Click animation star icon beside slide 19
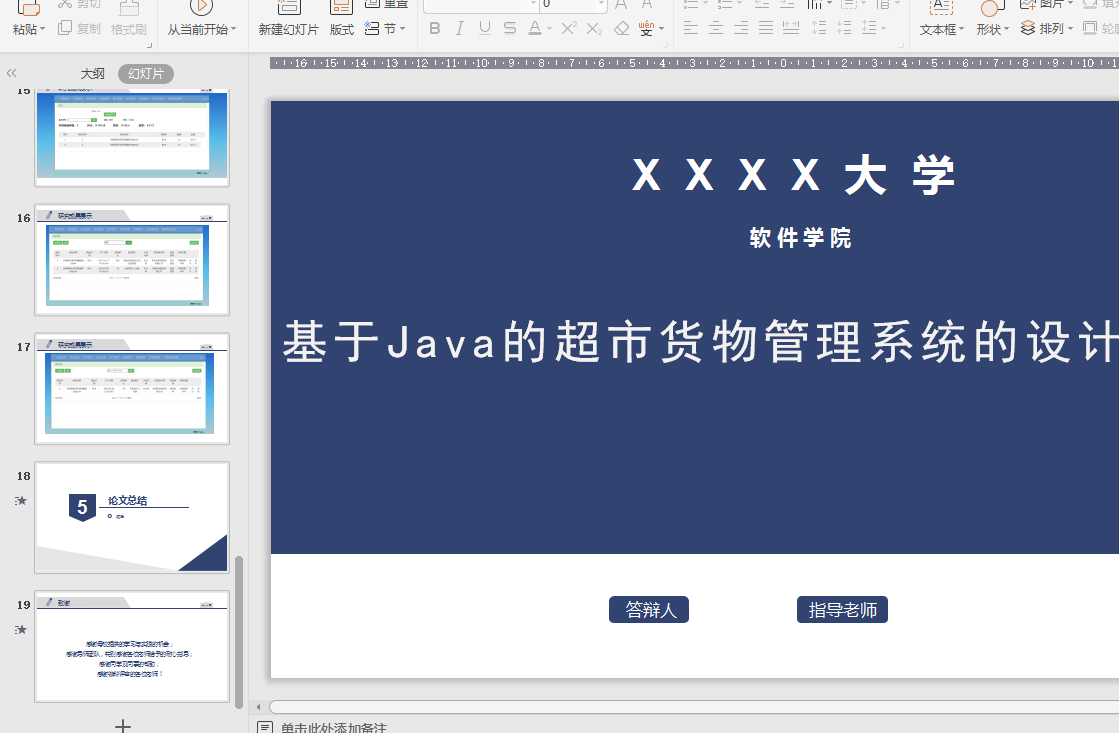 [x=21, y=630]
